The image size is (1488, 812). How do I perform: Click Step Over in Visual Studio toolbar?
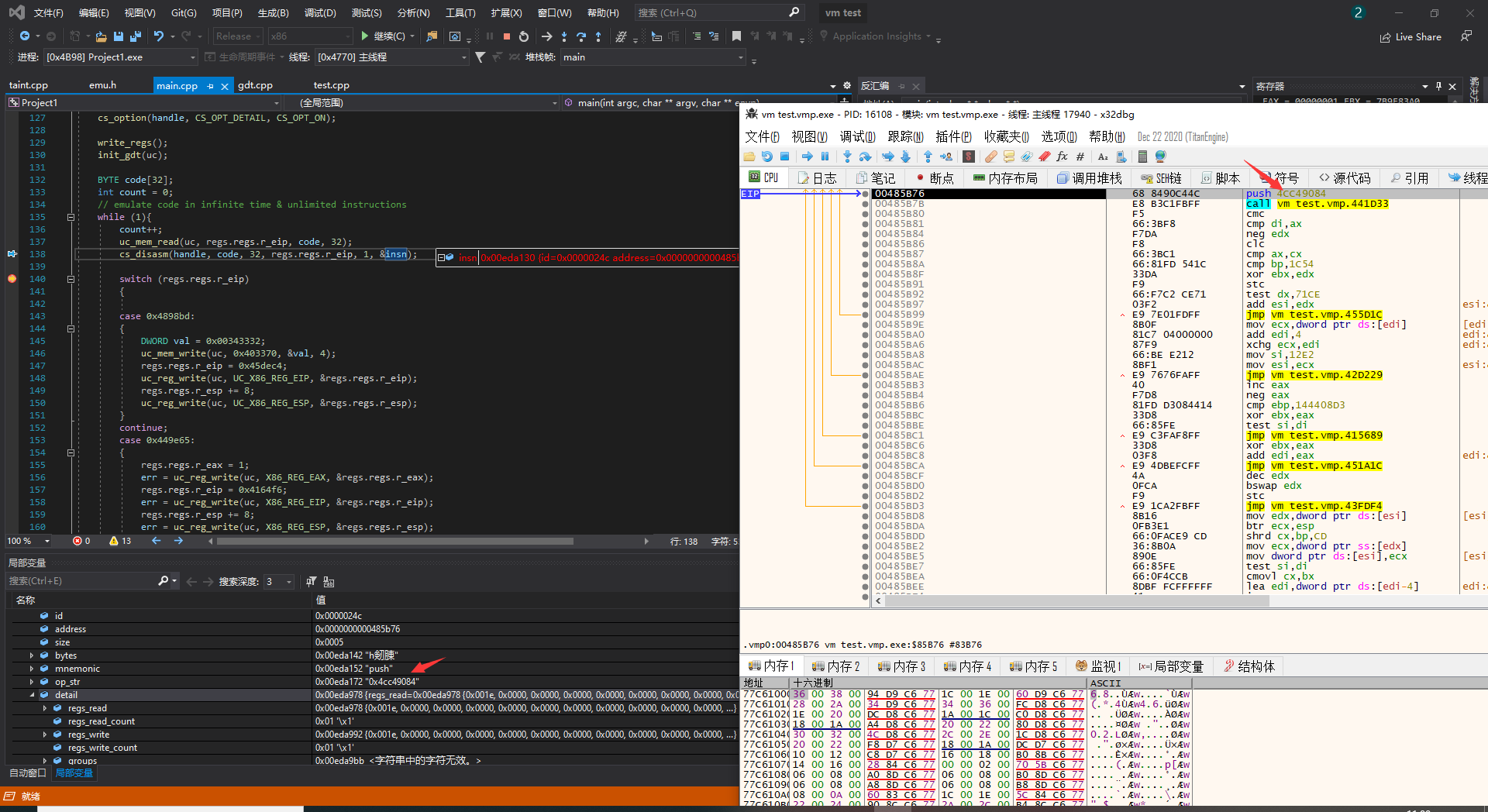pos(580,36)
